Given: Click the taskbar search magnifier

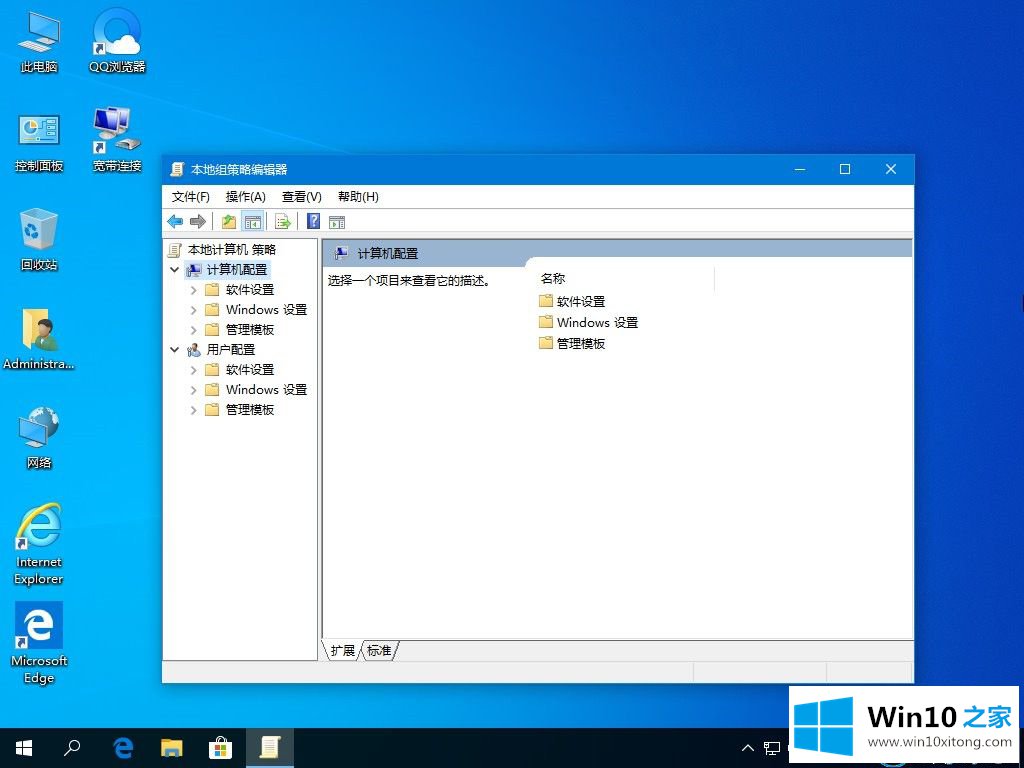Looking at the screenshot, I should click(x=72, y=748).
